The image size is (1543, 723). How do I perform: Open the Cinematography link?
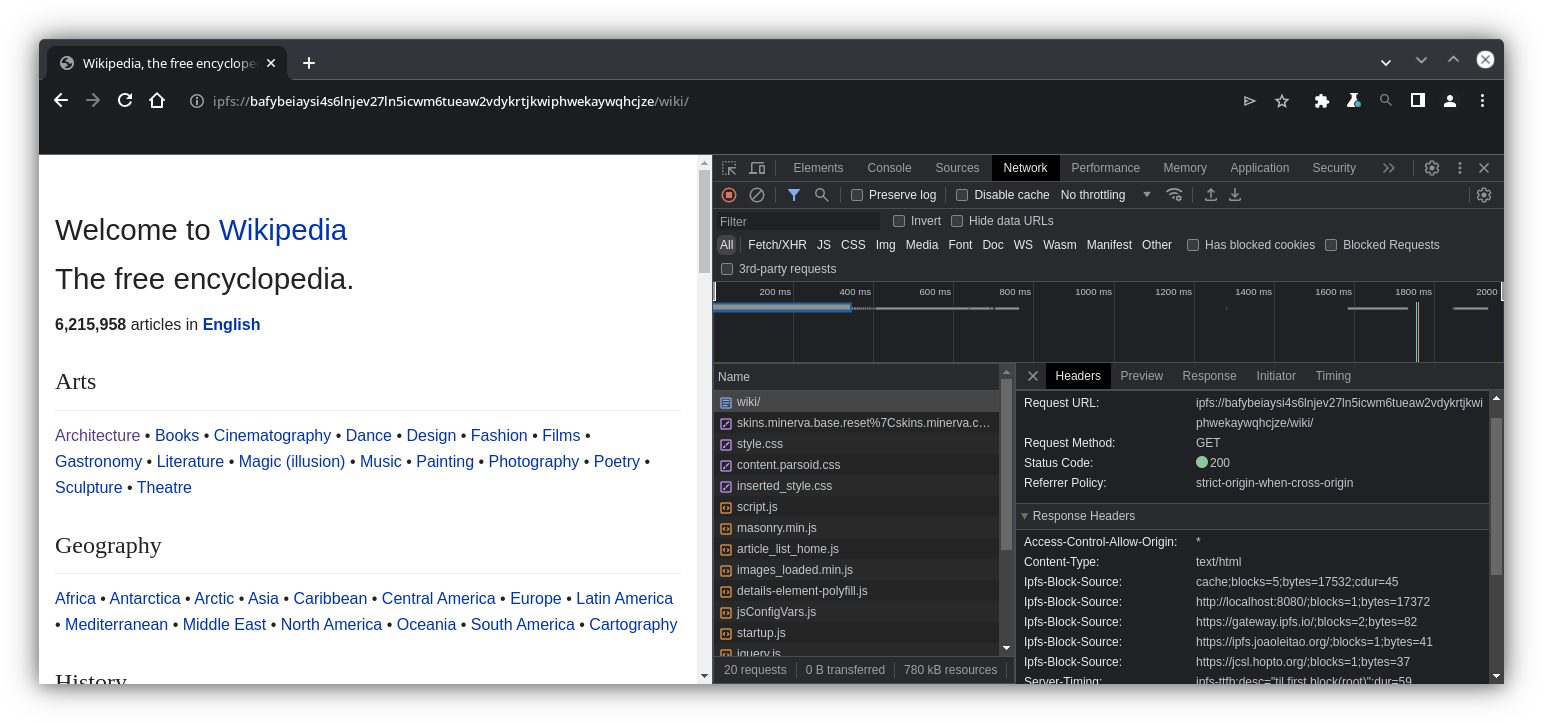click(x=272, y=435)
